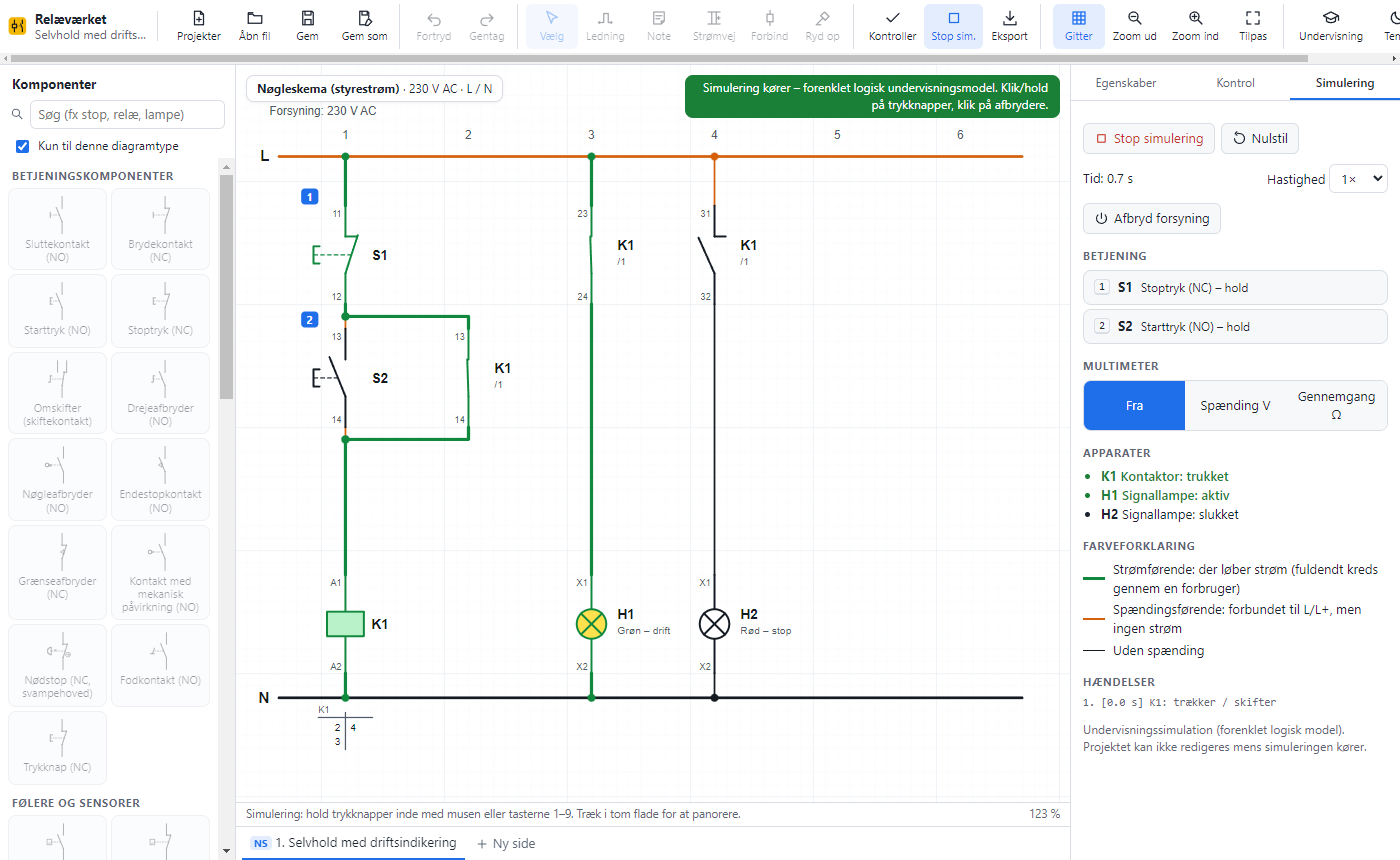The height and width of the screenshot is (860, 1400).
Task: Switch to the Kontrol tab
Action: pos(1235,83)
